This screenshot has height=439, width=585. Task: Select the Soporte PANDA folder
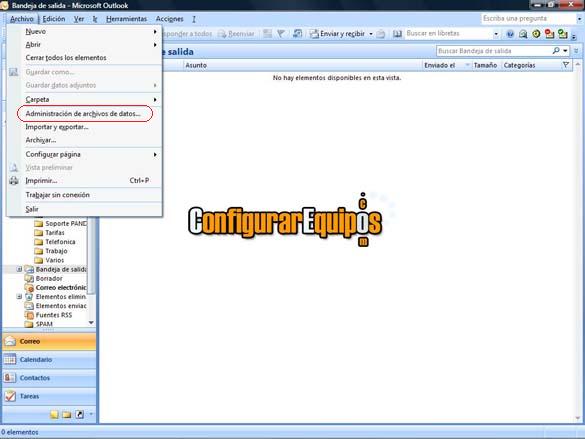[x=60, y=223]
